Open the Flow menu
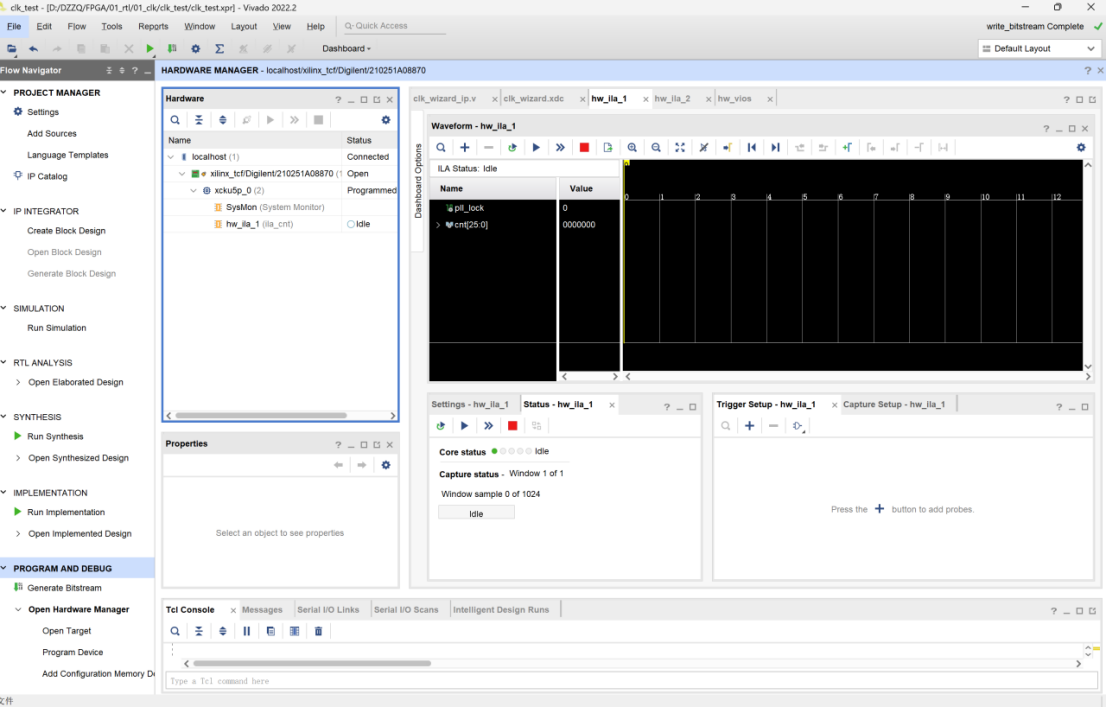 [76, 26]
